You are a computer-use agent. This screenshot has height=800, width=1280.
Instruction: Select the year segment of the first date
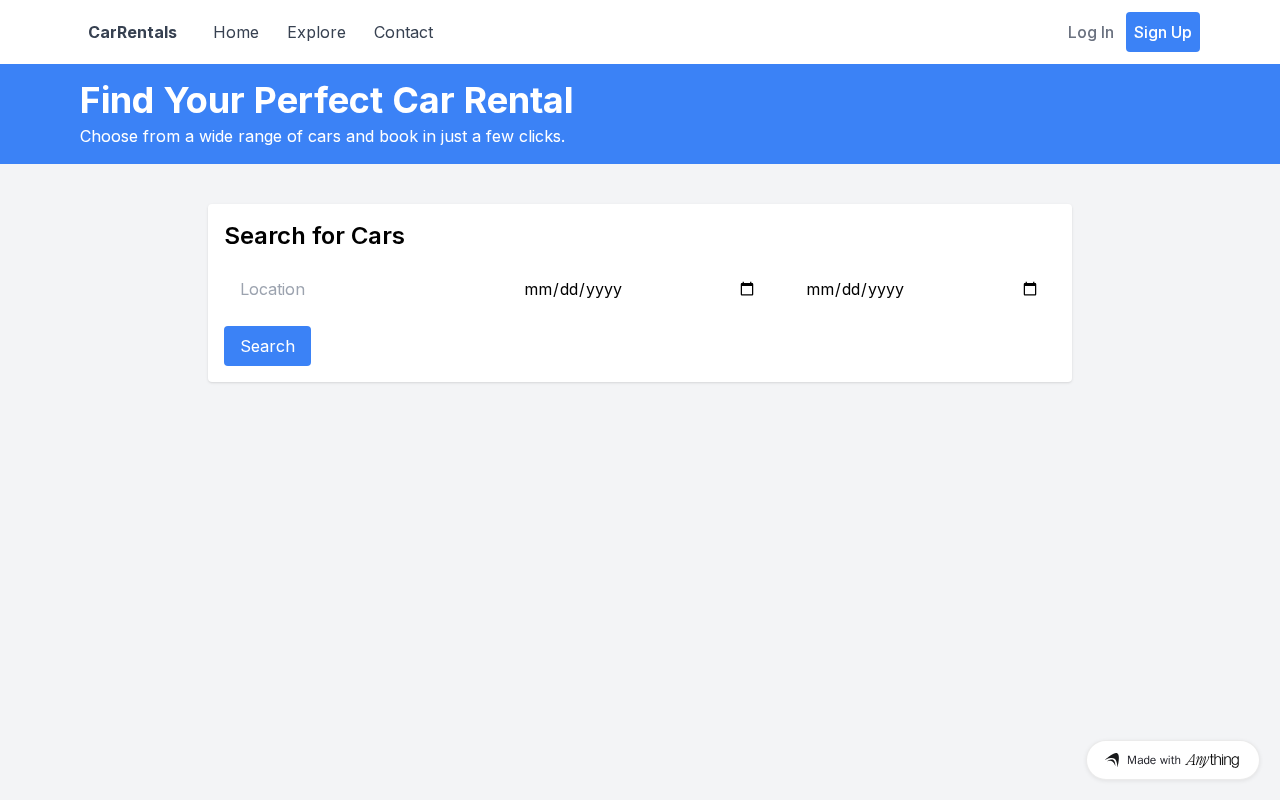pyautogui.click(x=604, y=289)
